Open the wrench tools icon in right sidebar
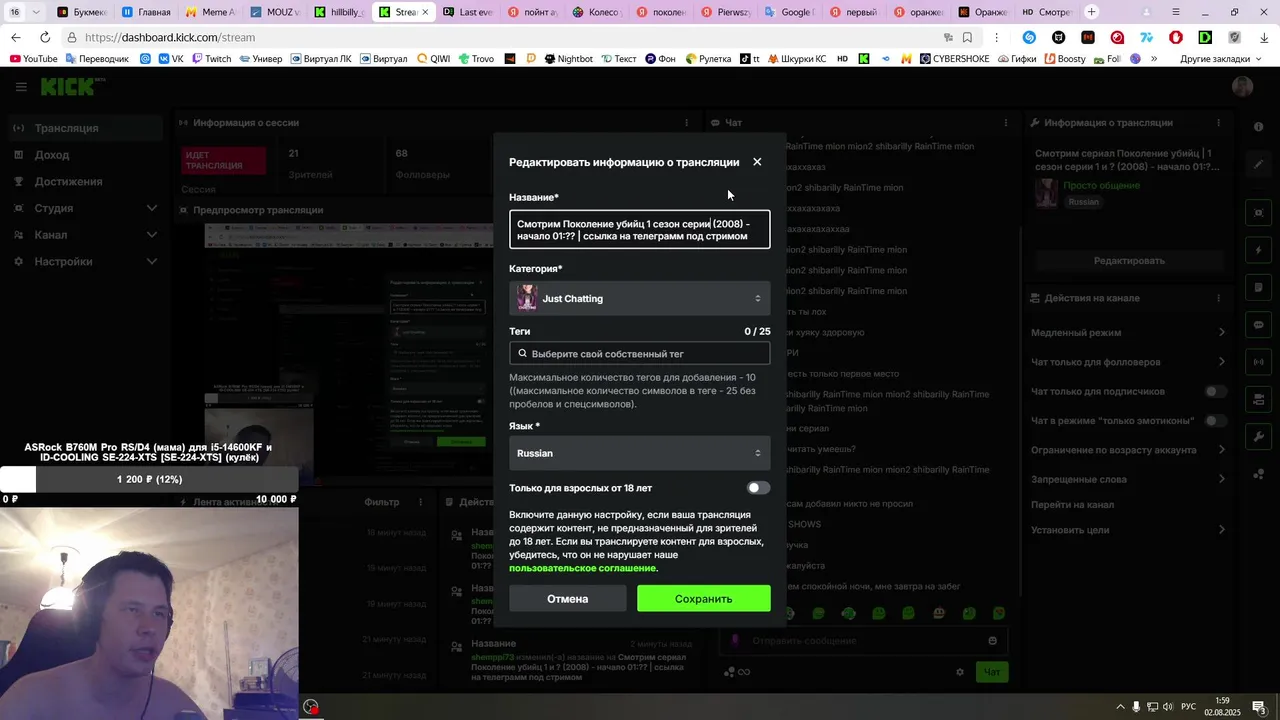 [1258, 437]
